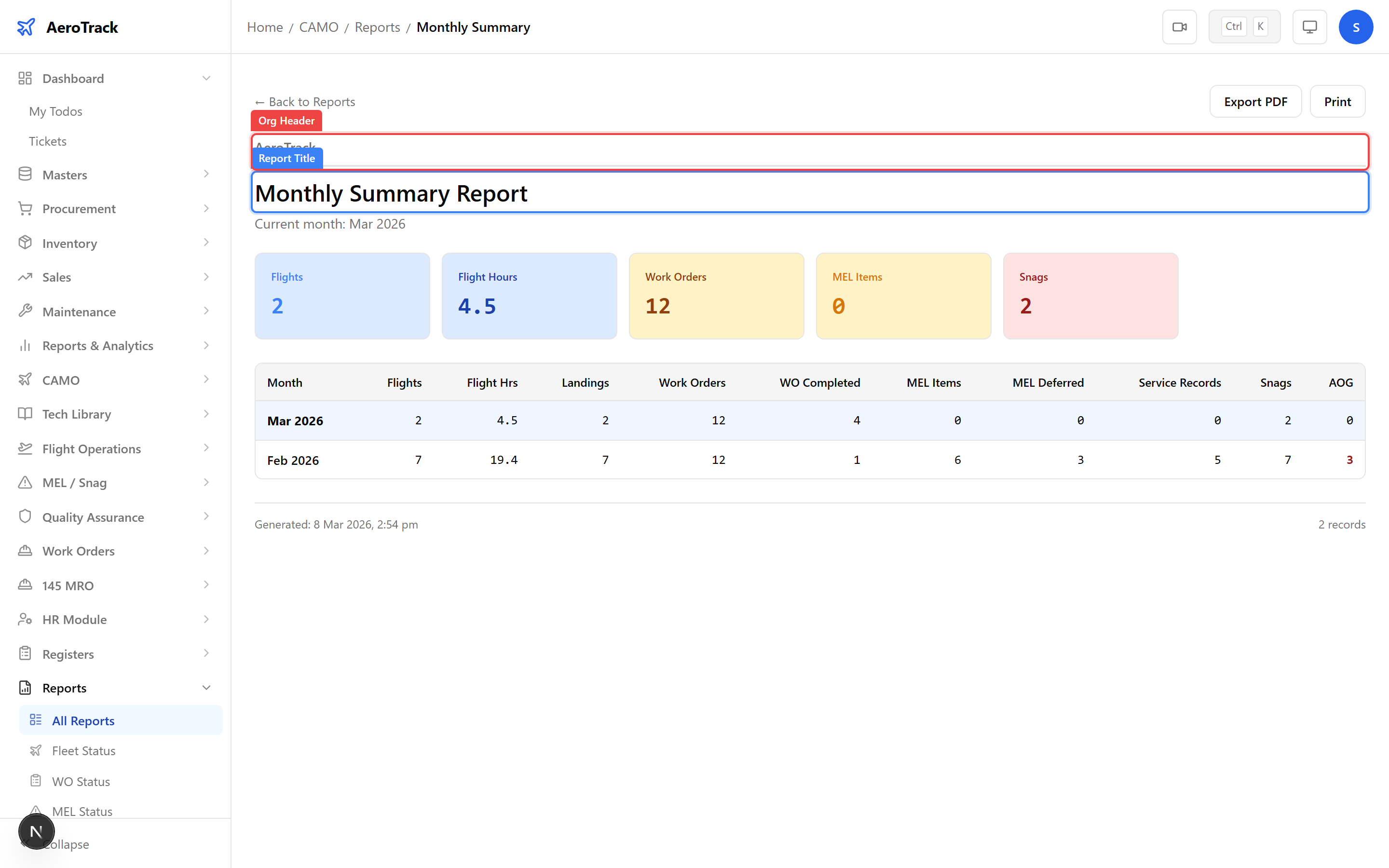Open the Procurement module via its cart icon
This screenshot has height=868, width=1389.
25,208
